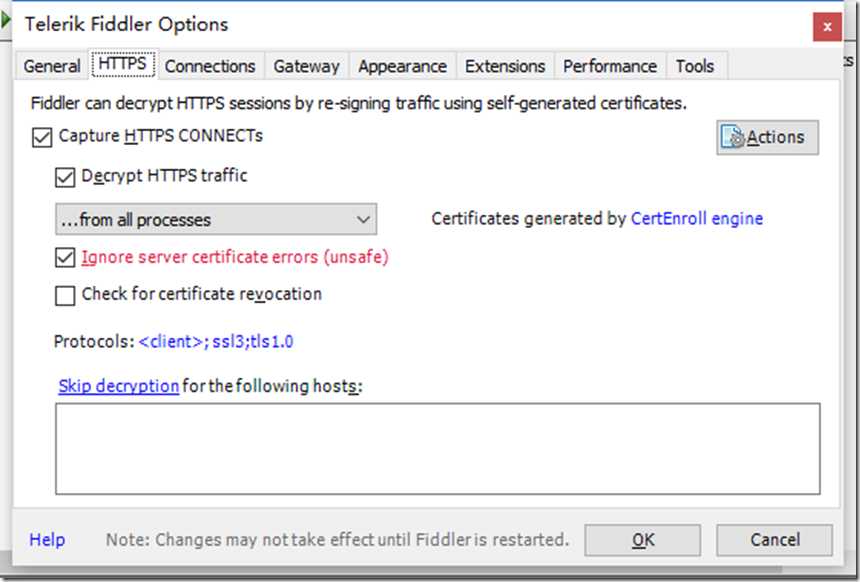This screenshot has width=860, height=582.
Task: Confirm settings with the OK button
Action: pos(642,540)
